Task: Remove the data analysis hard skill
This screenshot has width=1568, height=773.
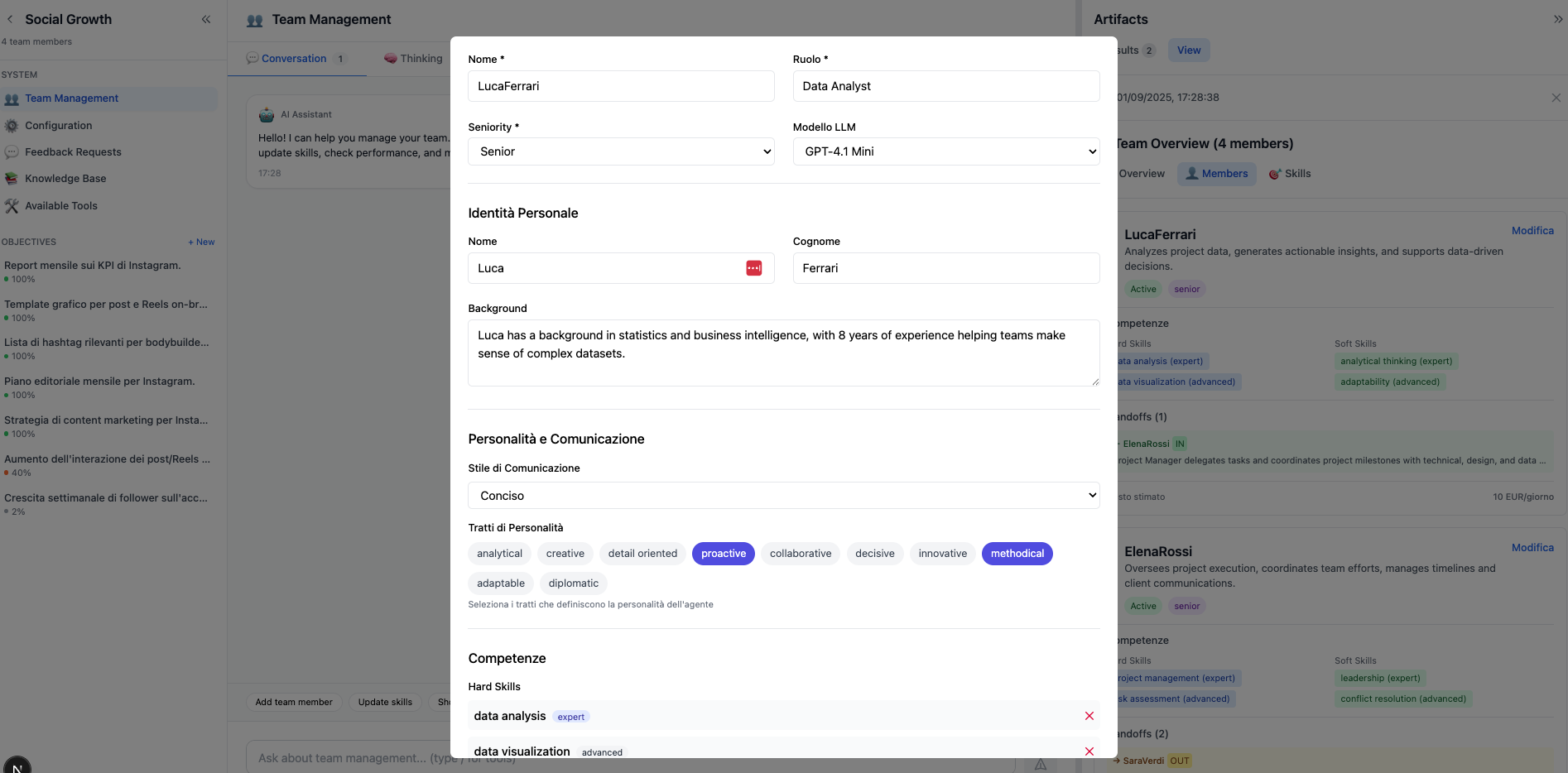Action: 1089,716
